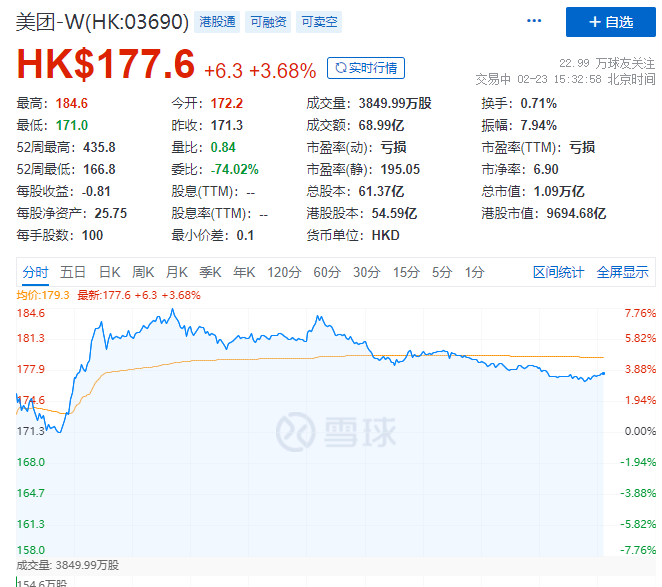Click the price change +6.3 +3.68%
This screenshot has width=662, height=587.
click(260, 71)
